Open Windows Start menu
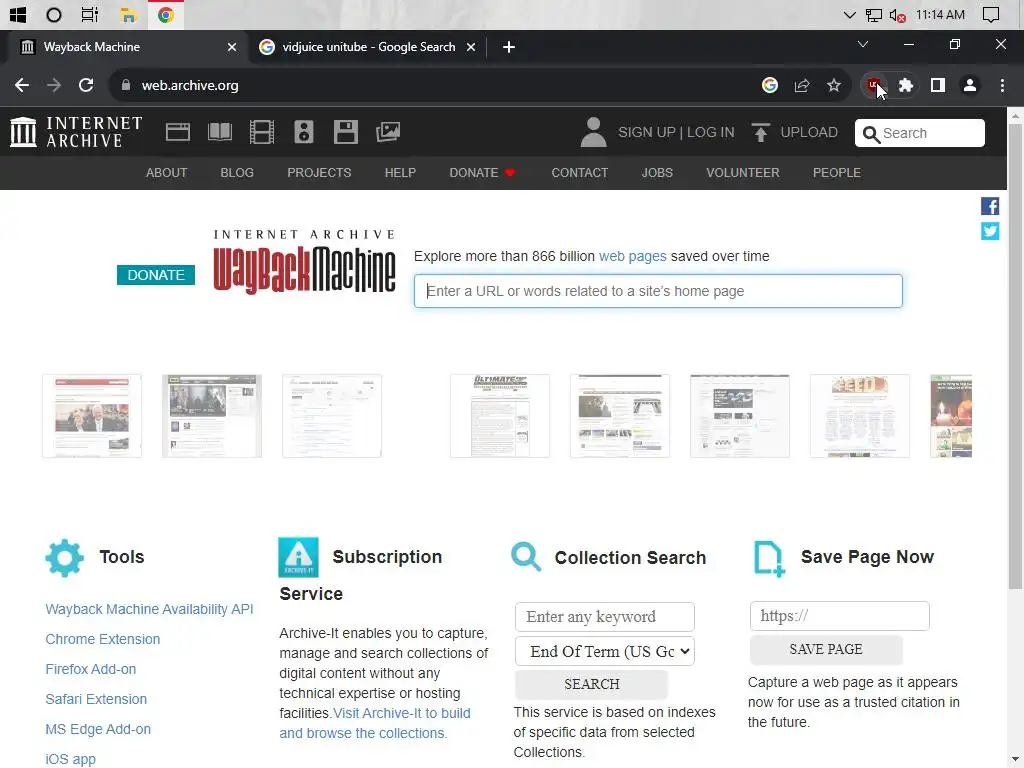 pos(18,14)
